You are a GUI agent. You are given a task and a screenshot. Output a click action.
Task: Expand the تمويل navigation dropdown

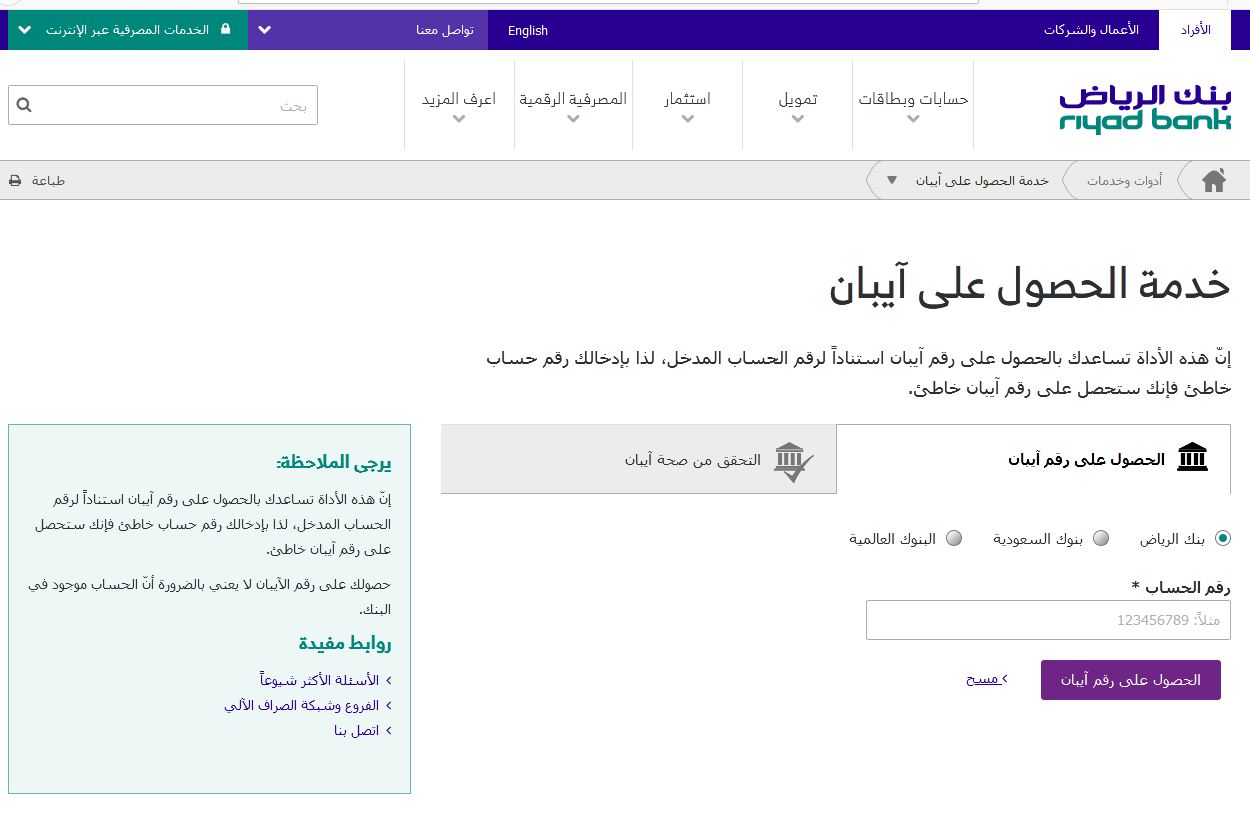click(797, 104)
